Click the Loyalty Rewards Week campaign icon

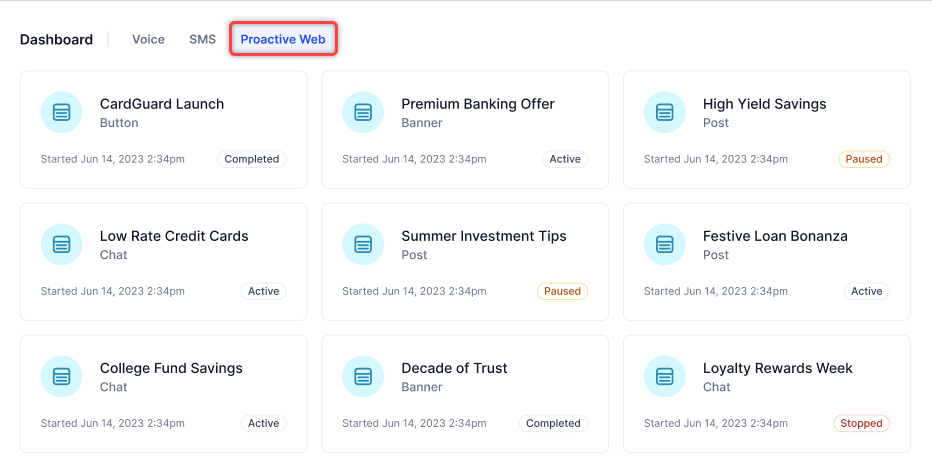665,376
